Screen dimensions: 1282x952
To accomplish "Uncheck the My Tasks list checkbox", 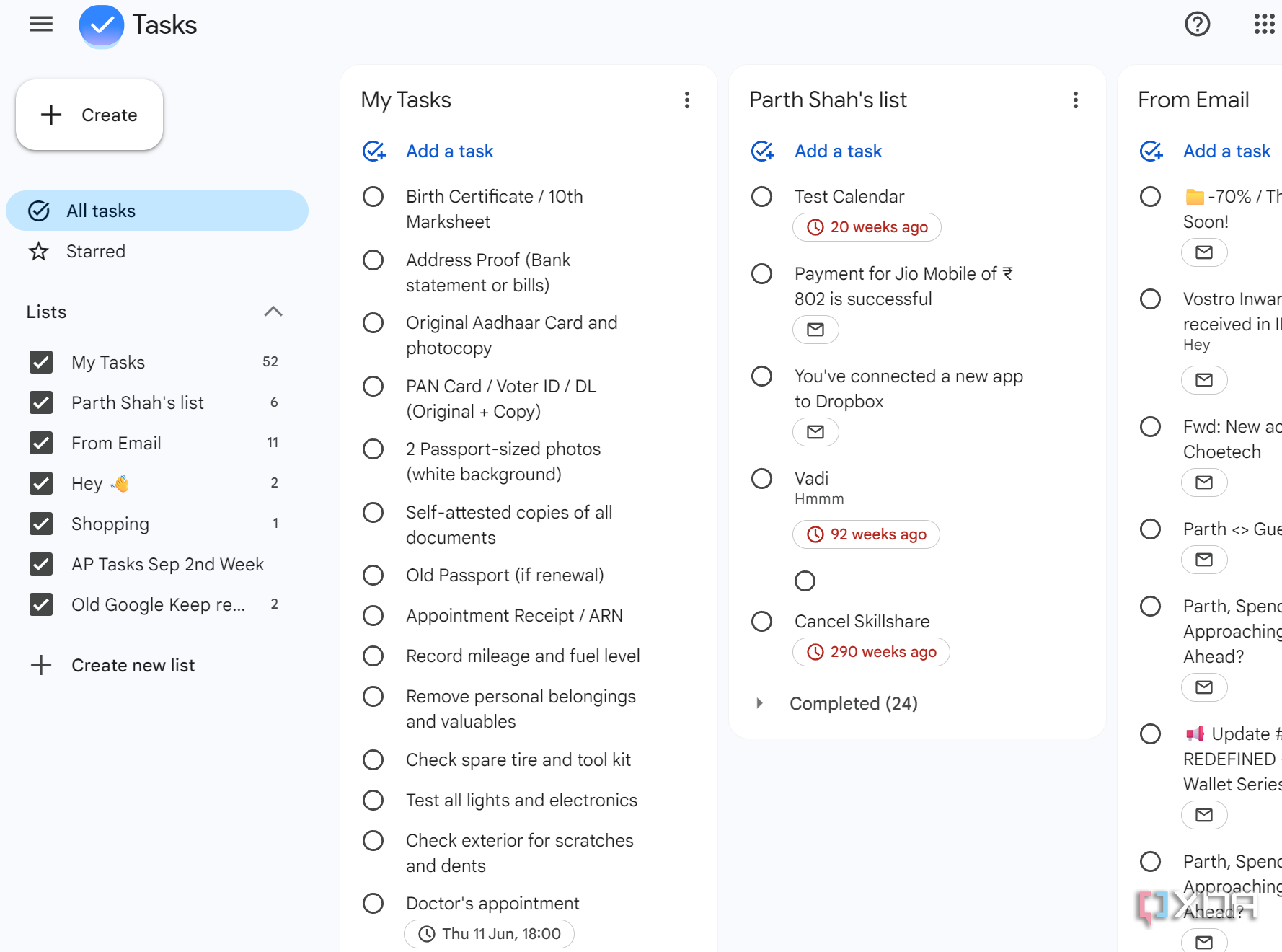I will coord(41,362).
